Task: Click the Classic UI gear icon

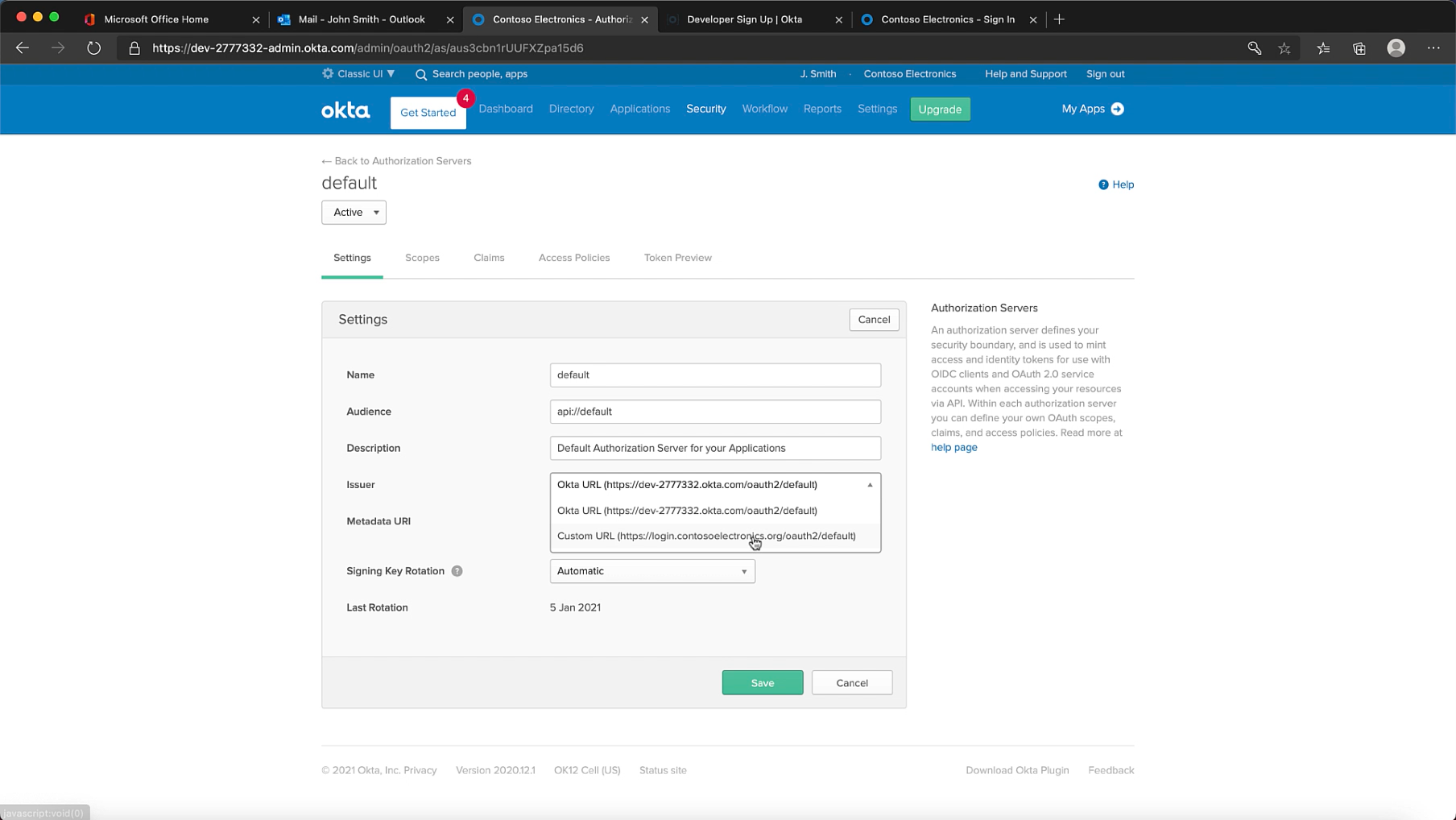Action: coord(328,73)
